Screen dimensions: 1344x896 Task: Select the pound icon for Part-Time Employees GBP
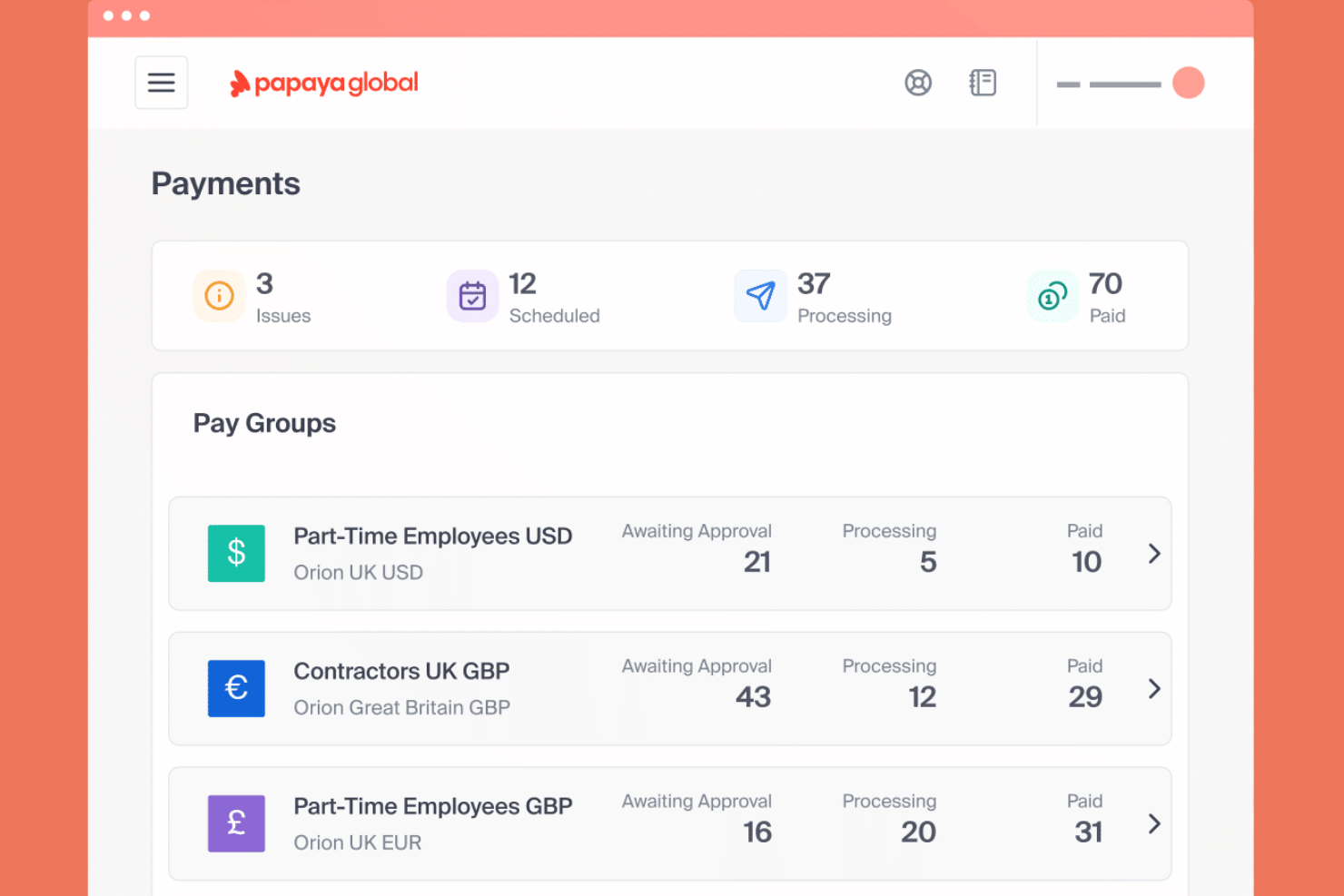point(236,823)
